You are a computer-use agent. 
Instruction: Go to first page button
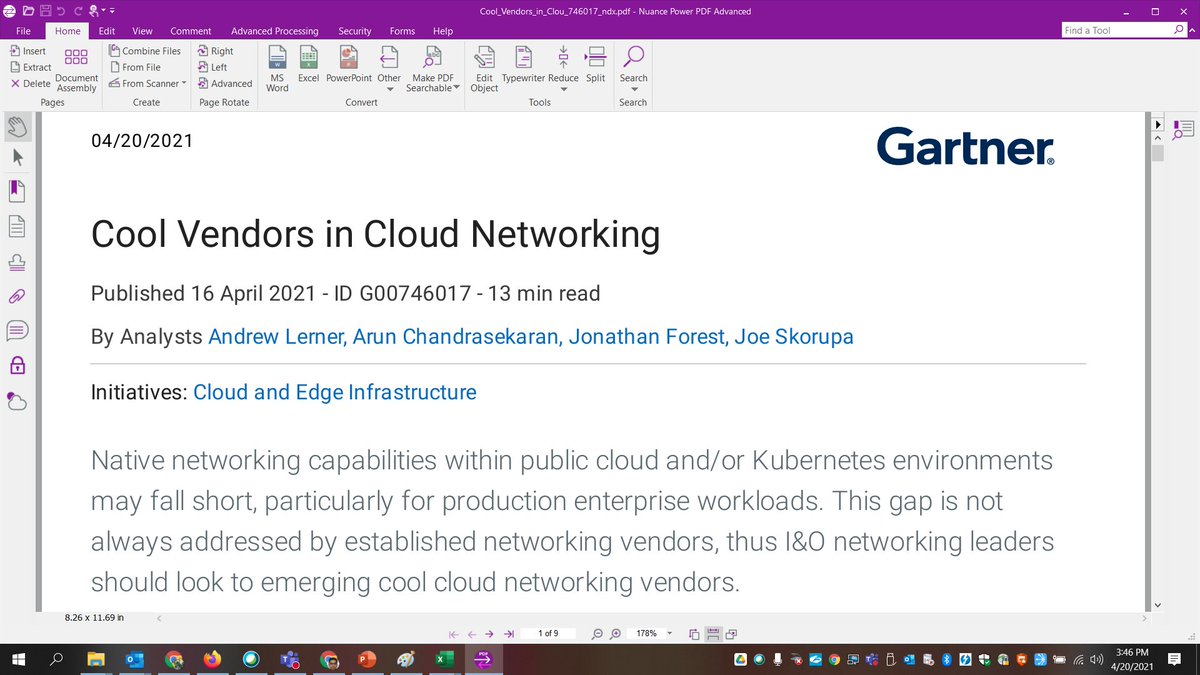454,634
